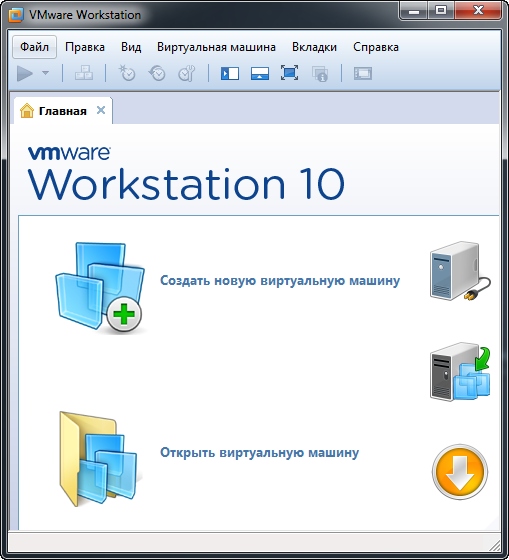This screenshot has width=509, height=560.
Task: Close the Главная tab
Action: 101,110
